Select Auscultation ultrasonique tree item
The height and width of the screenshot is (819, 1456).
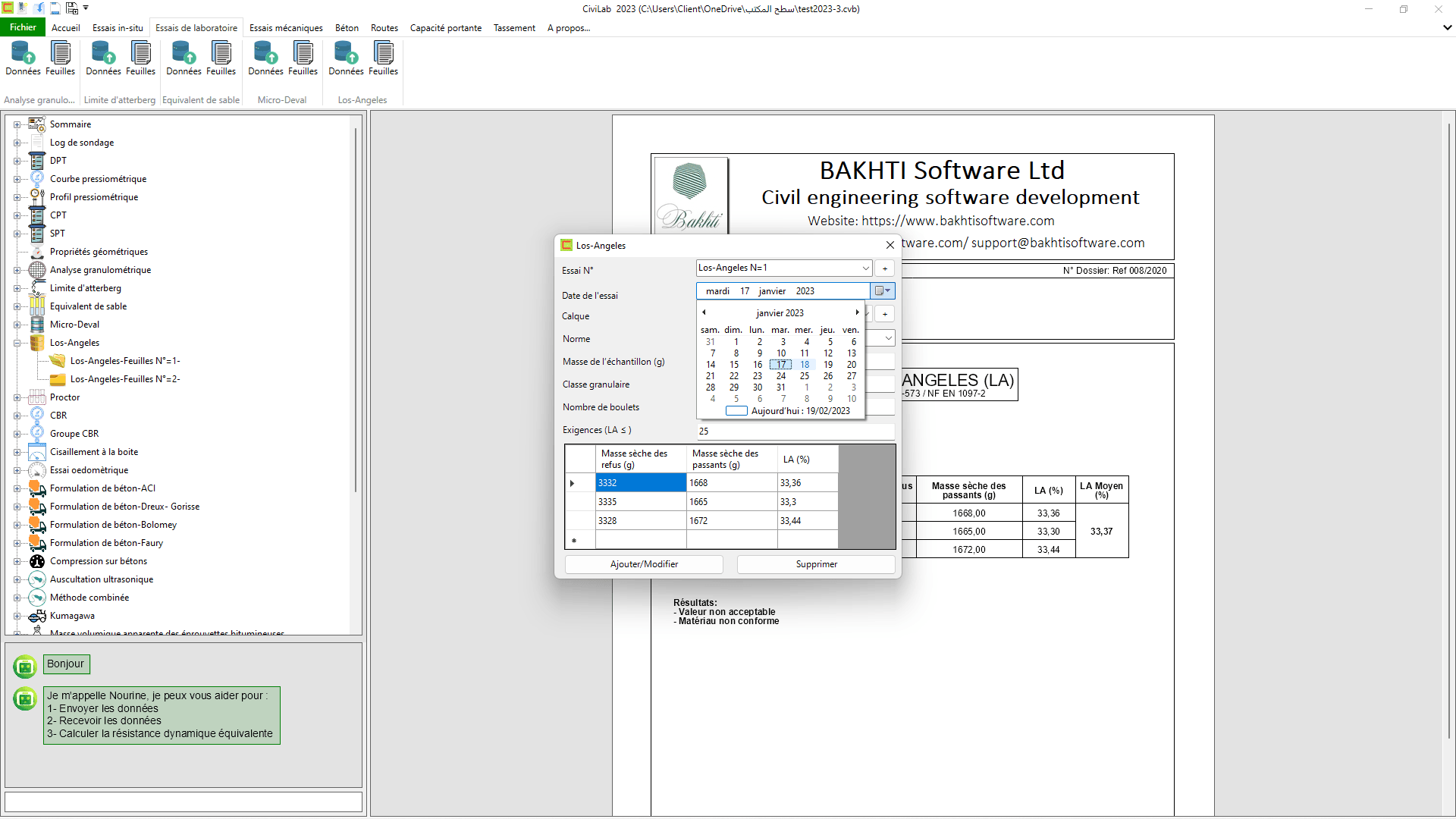(x=102, y=579)
